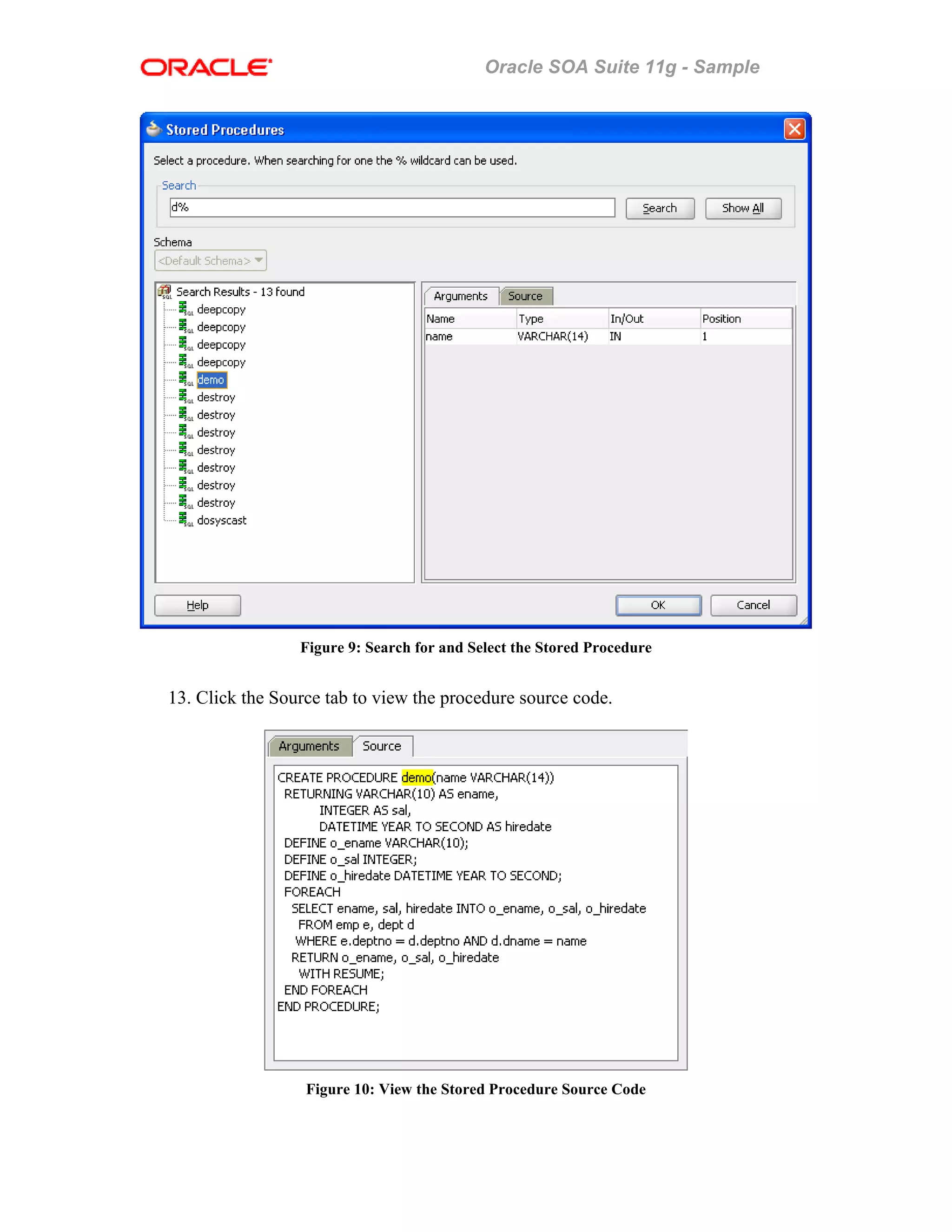Cancel the Stored Procedures dialog
Viewport: 952px width, 1232px height.
point(754,605)
